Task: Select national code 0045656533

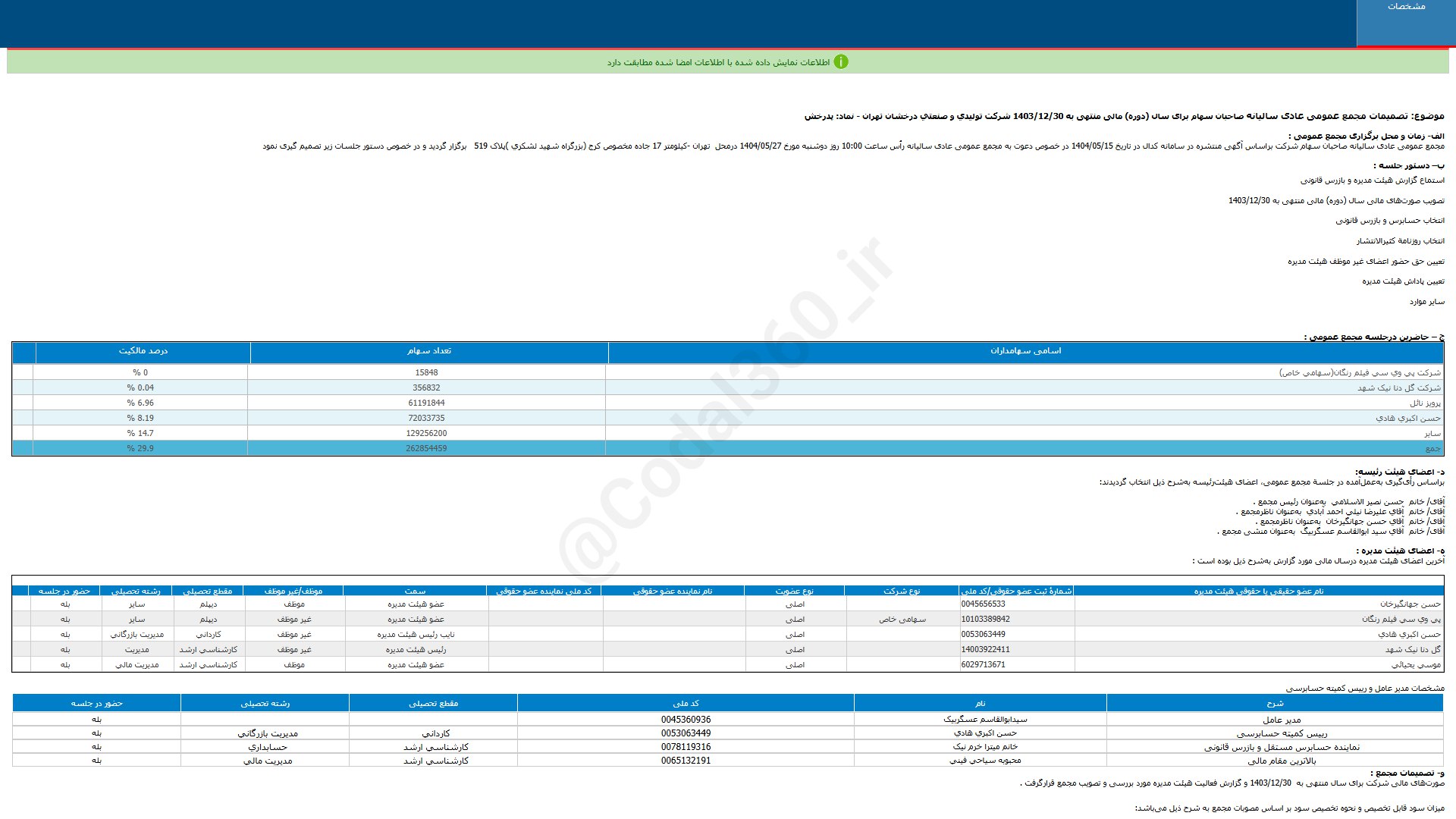Action: (x=983, y=604)
